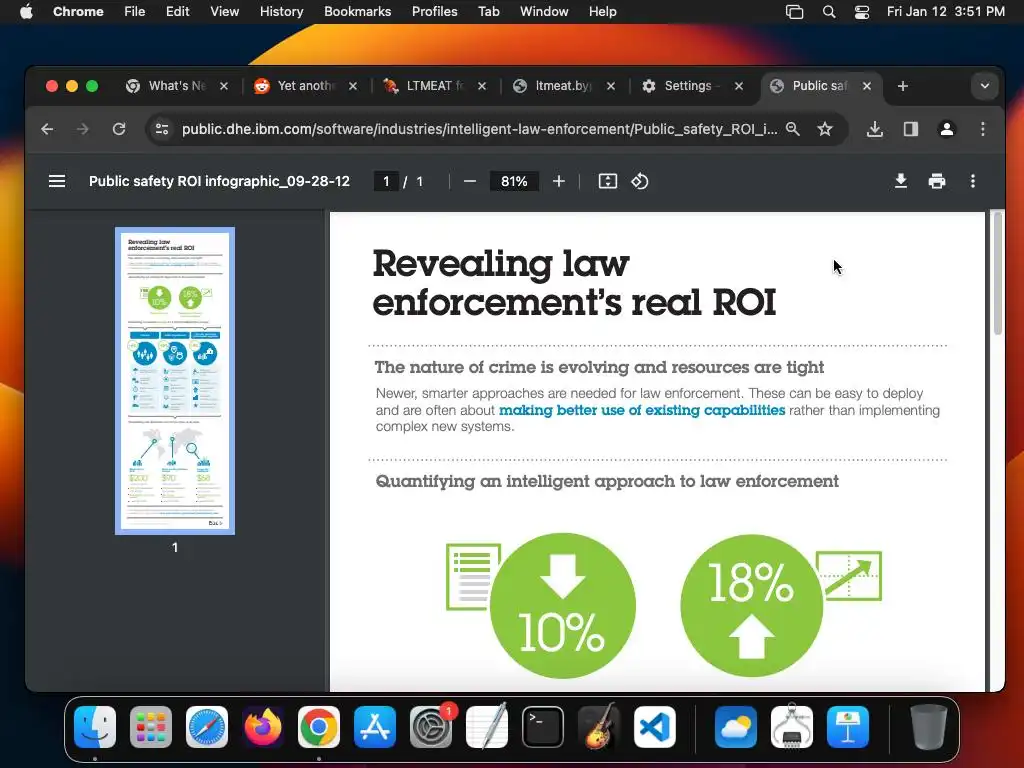
Task: Click the page number input field
Action: tap(386, 181)
